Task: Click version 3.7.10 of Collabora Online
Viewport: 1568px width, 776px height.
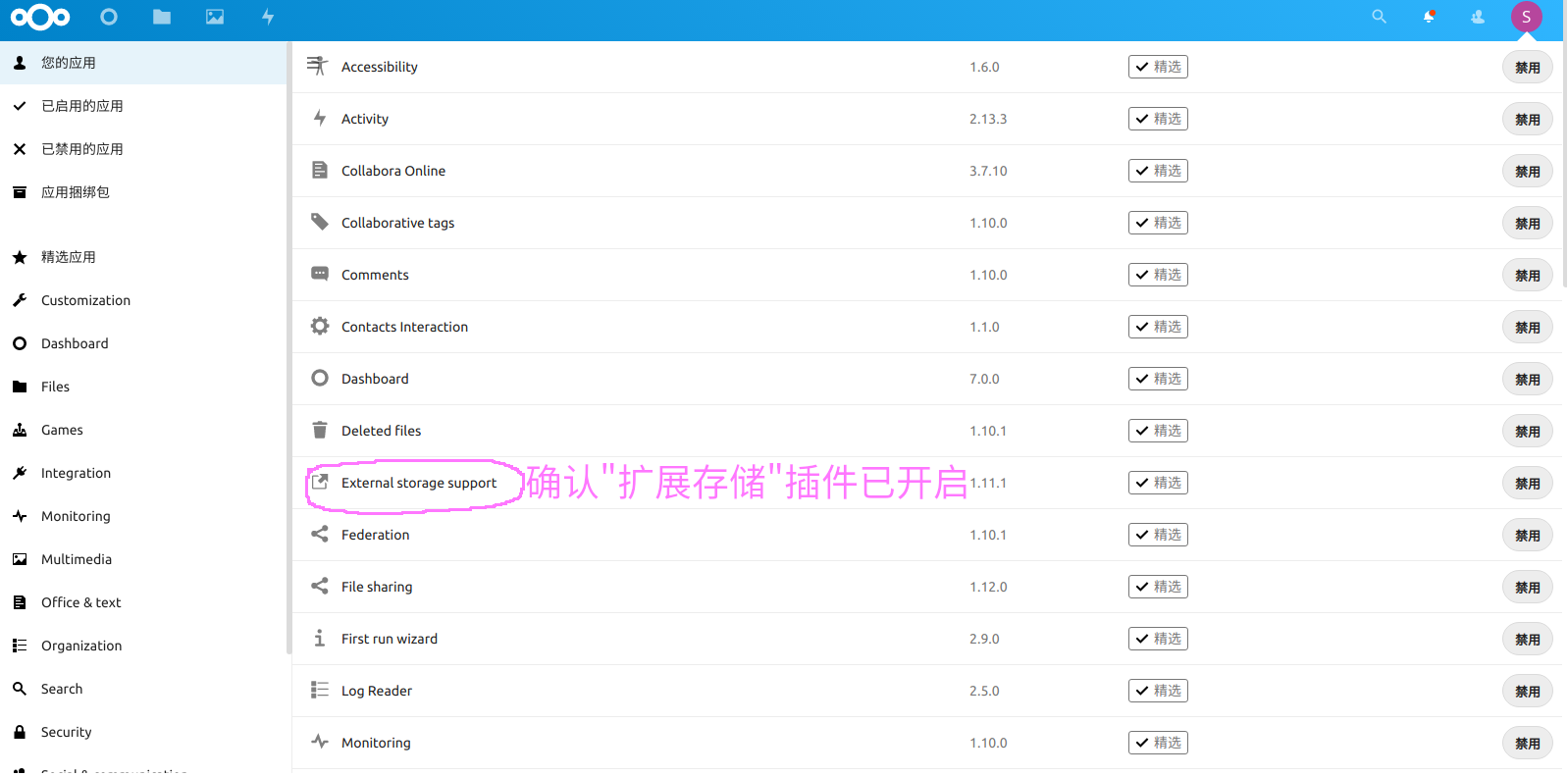Action: [988, 171]
